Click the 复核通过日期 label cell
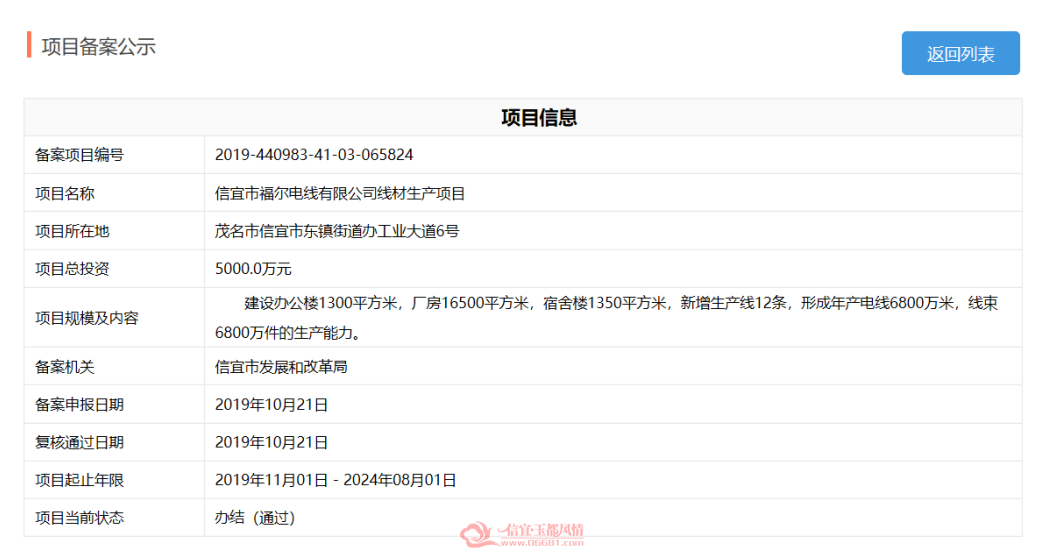The width and height of the screenshot is (1044, 556). (x=114, y=443)
